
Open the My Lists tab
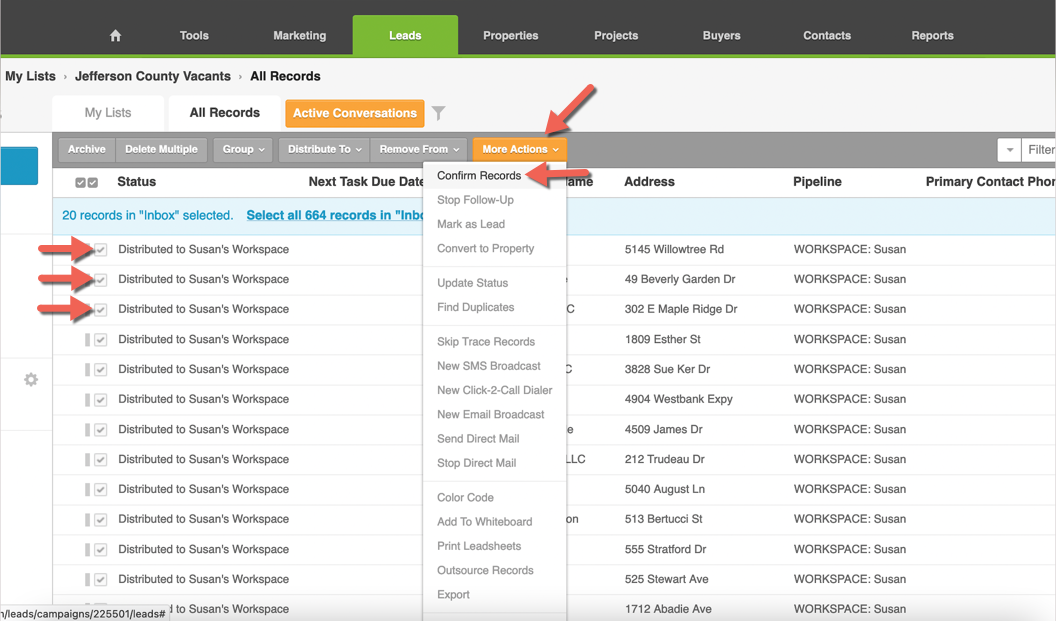108,113
